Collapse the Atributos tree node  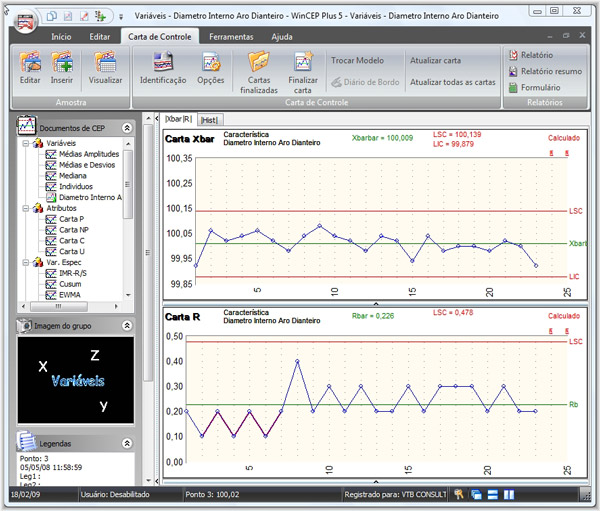26,209
